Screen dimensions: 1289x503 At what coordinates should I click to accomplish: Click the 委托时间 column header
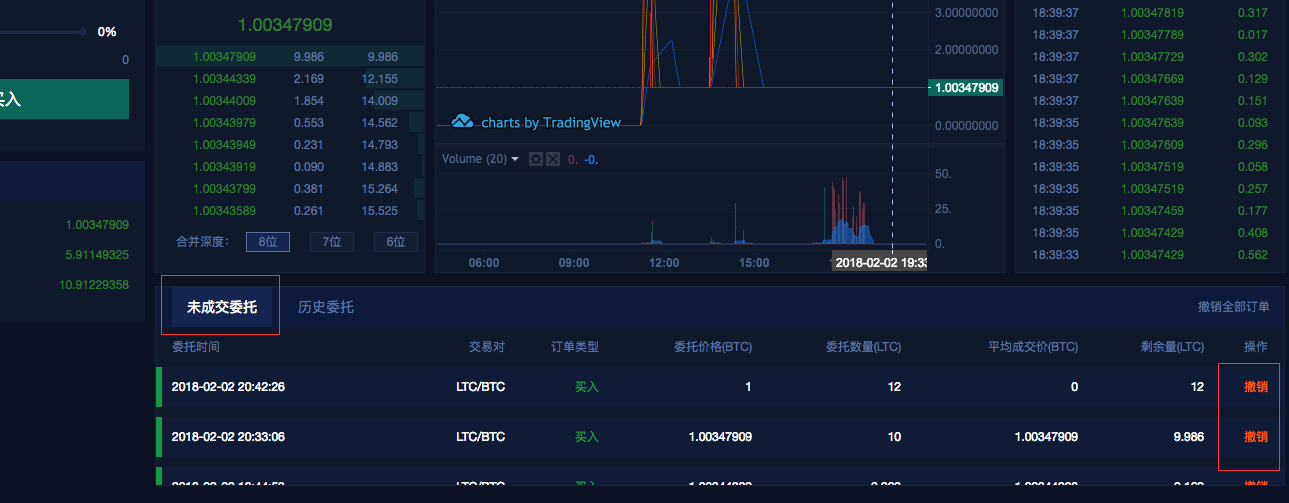pyautogui.click(x=196, y=347)
